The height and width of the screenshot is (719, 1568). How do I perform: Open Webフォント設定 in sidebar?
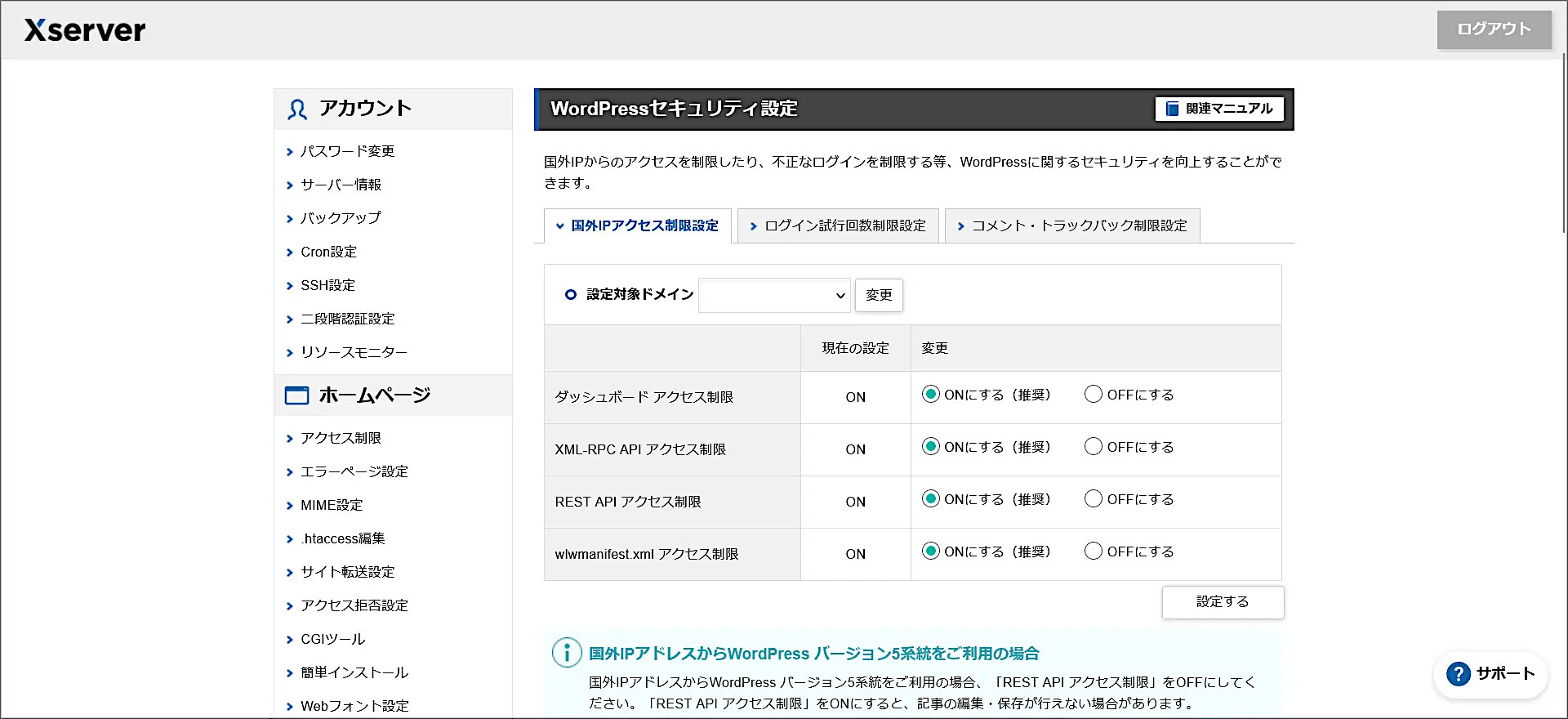click(x=354, y=706)
